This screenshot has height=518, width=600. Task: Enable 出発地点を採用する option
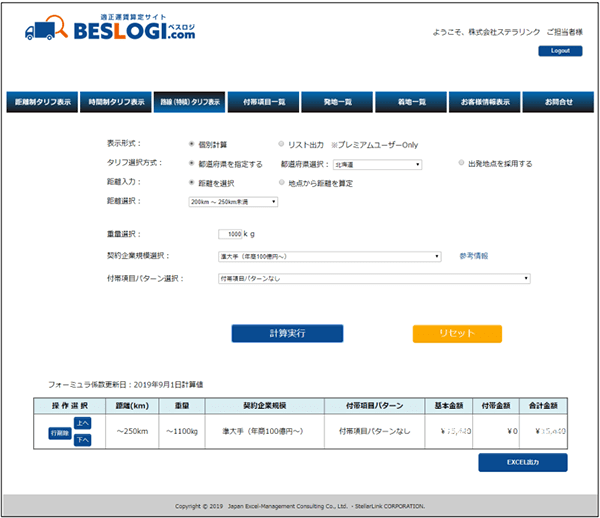(461, 164)
